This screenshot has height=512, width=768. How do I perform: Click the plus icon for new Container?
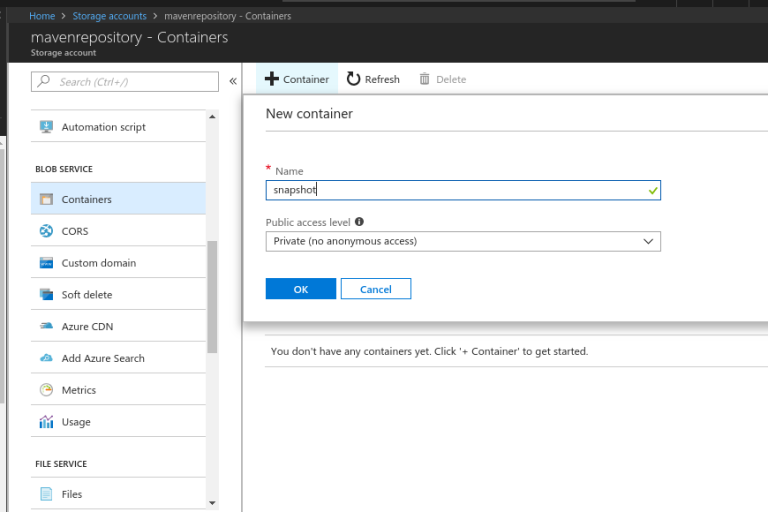point(271,79)
